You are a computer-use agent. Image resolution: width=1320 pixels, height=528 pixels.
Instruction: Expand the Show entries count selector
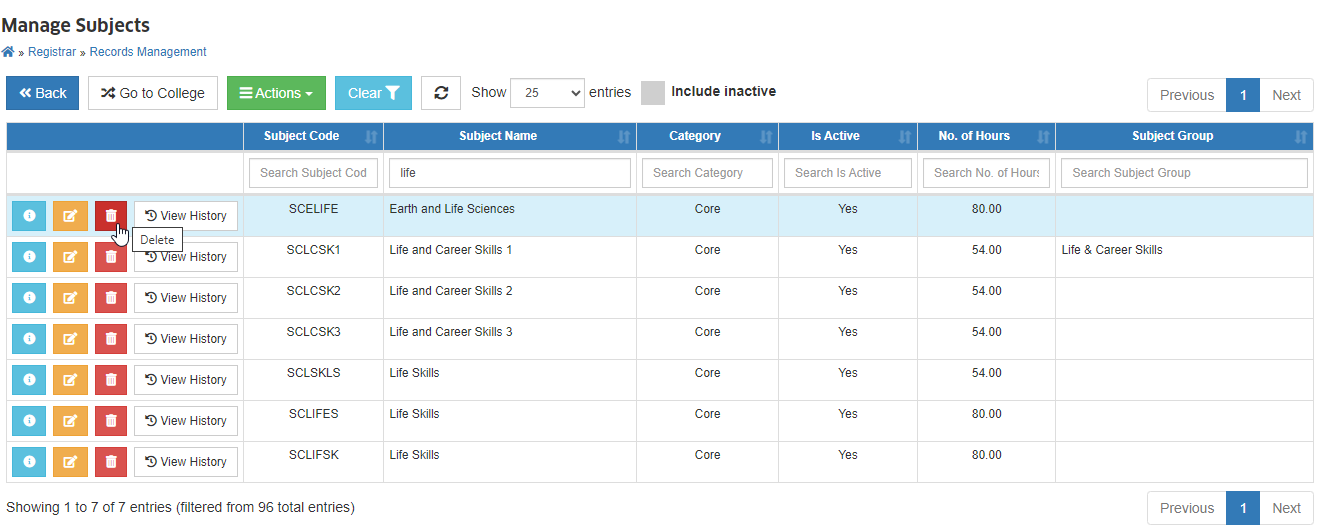547,93
